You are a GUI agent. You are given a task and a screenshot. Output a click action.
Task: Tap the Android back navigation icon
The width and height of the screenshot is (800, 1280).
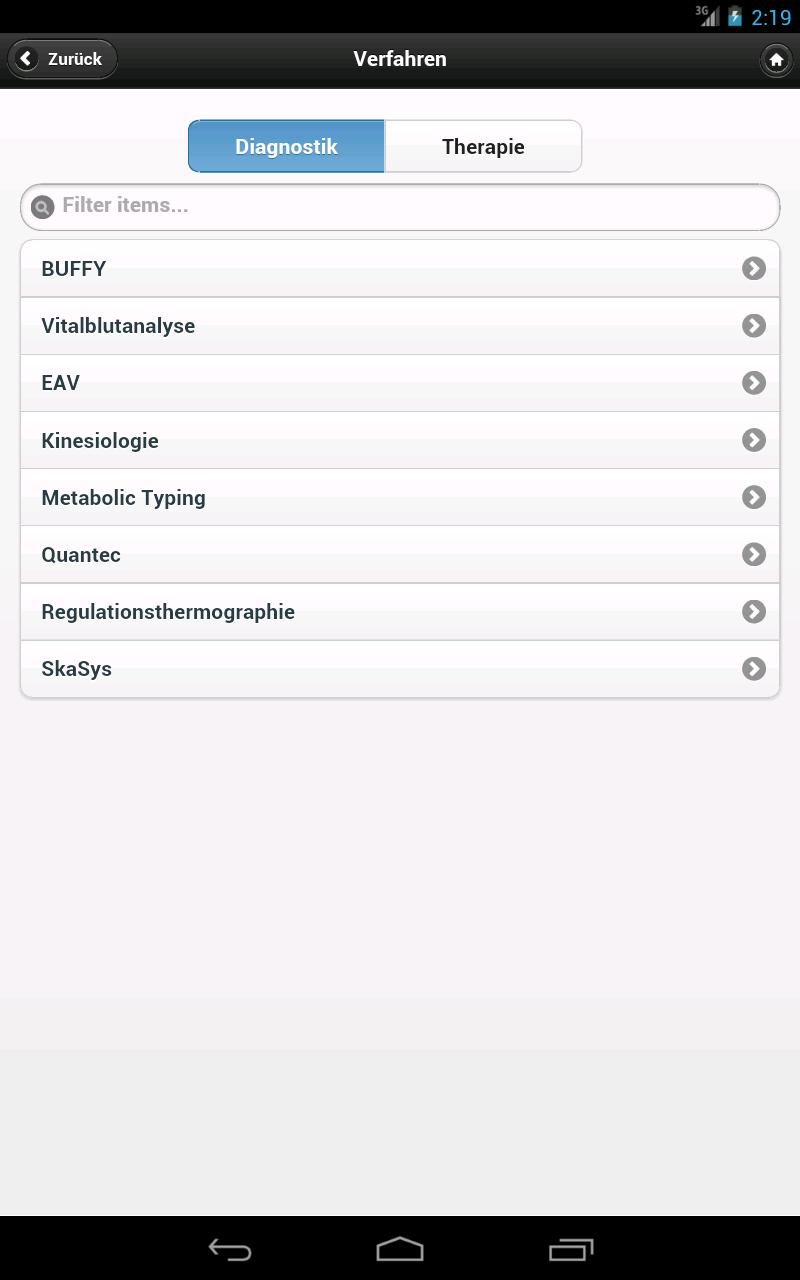pos(228,1249)
